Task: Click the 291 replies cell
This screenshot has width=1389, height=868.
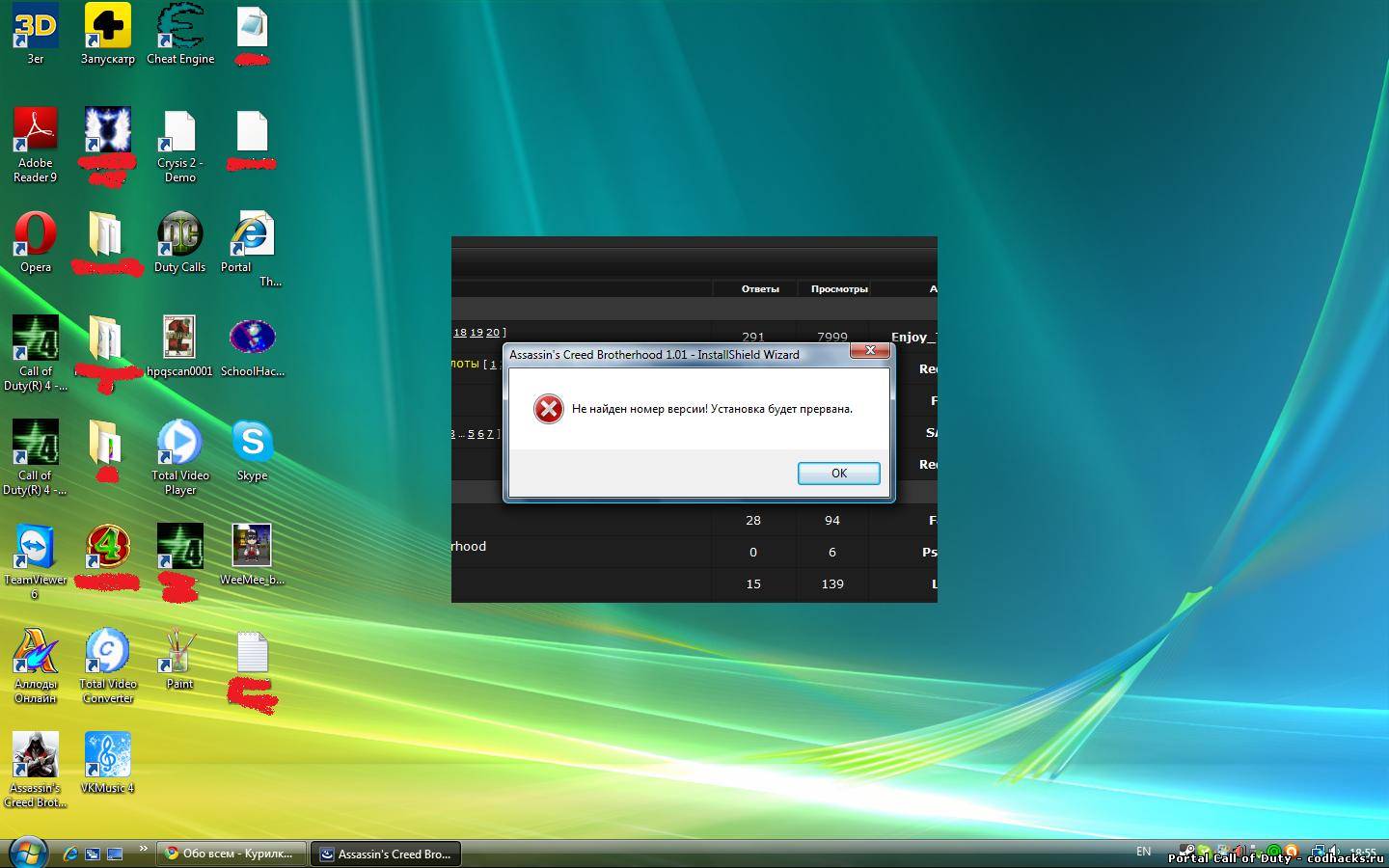Action: coord(753,337)
